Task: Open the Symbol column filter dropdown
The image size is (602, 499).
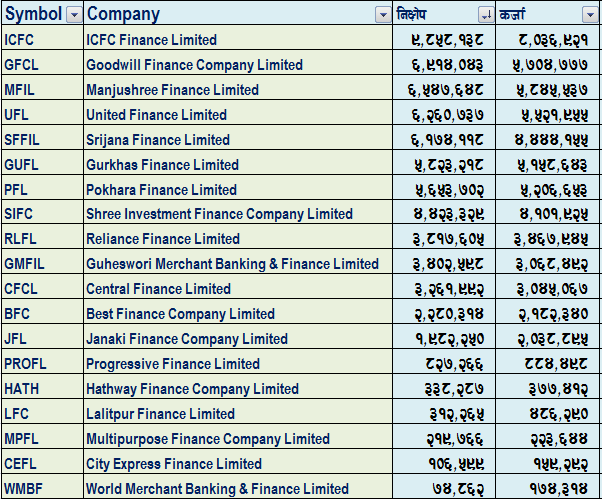Action: click(73, 14)
